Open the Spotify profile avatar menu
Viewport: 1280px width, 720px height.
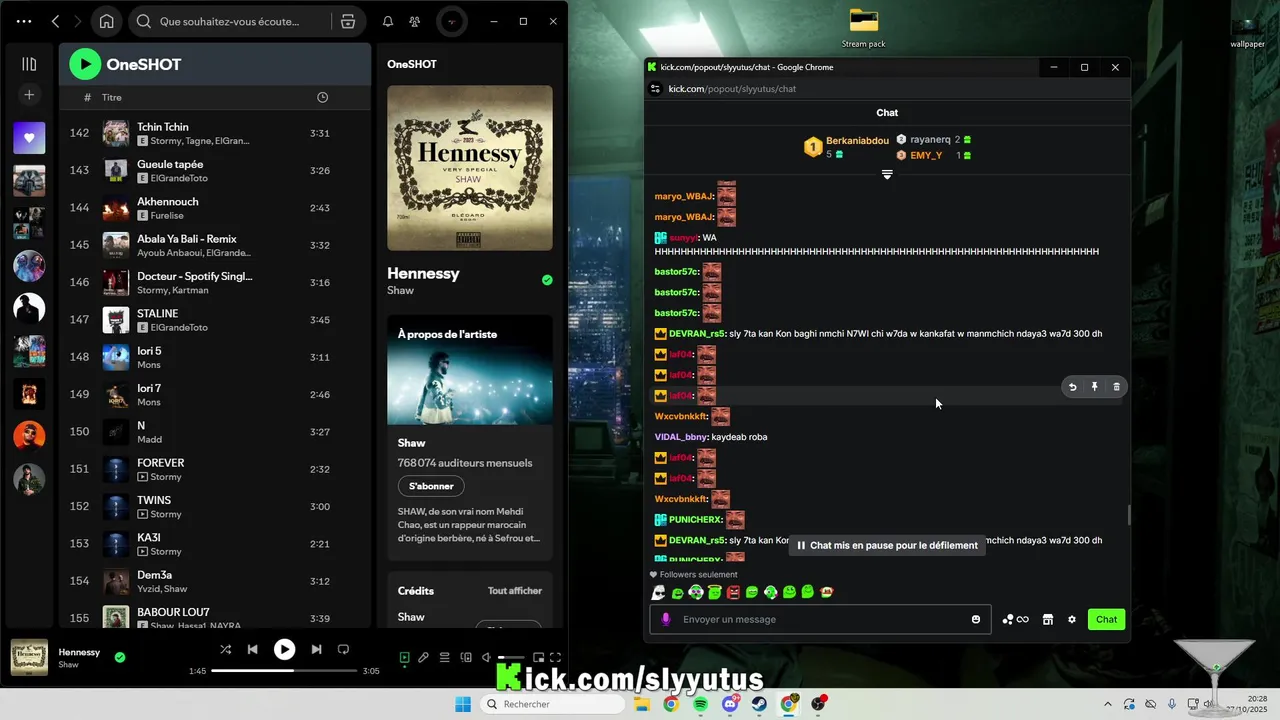coord(452,21)
